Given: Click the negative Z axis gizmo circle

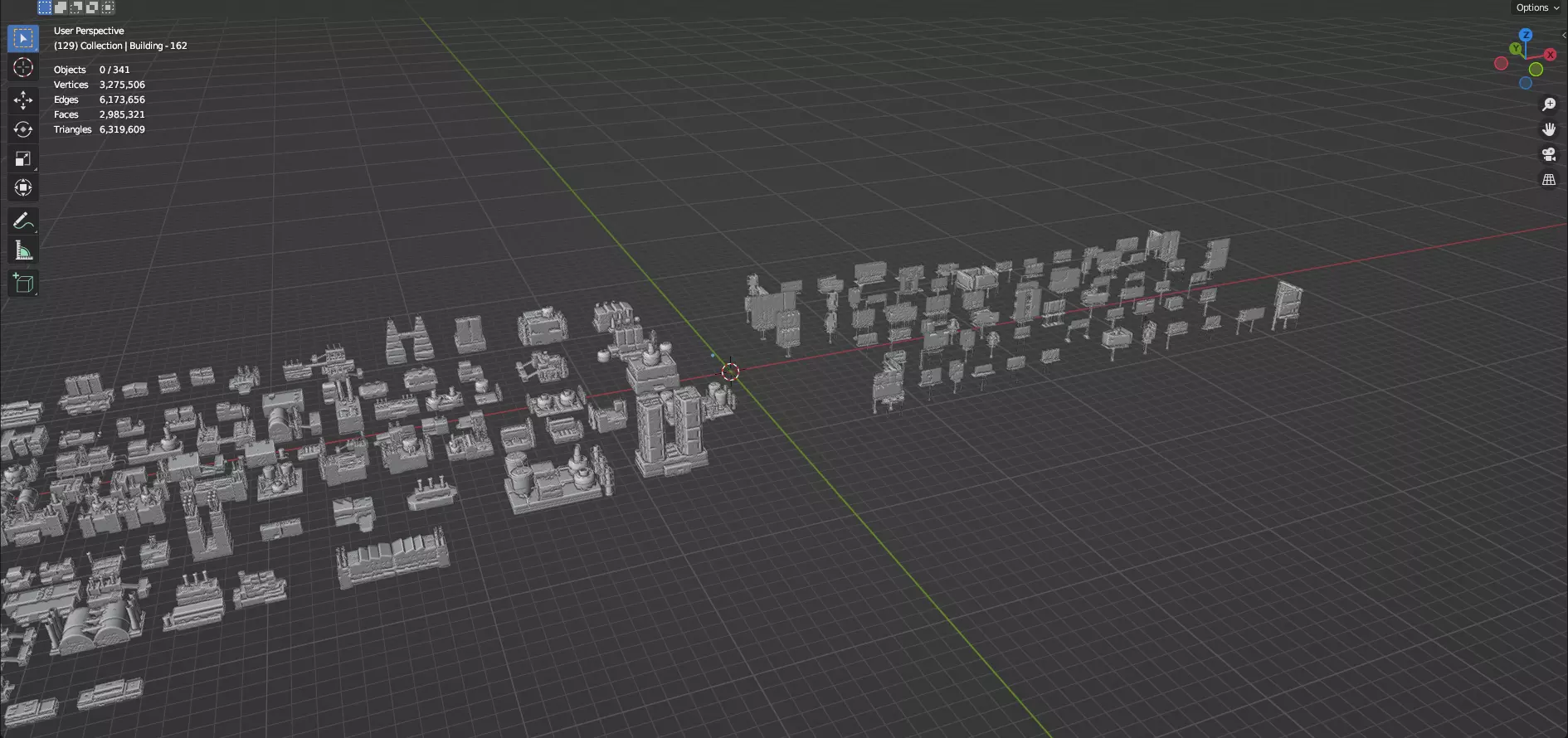Looking at the screenshot, I should pos(1525,83).
